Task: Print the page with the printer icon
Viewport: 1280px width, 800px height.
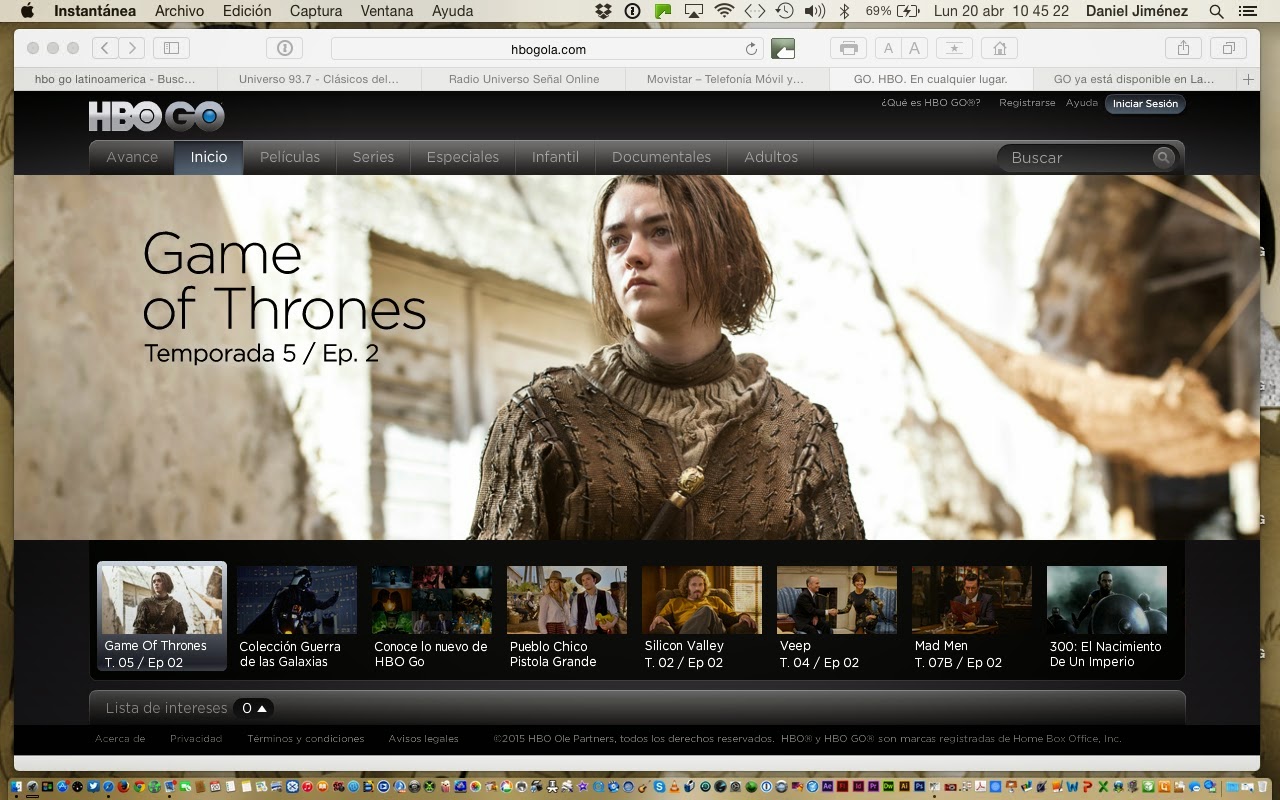Action: pyautogui.click(x=848, y=48)
